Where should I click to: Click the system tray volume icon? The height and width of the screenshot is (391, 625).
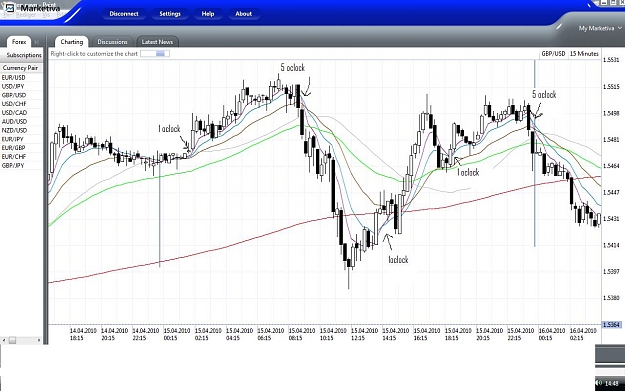(599, 383)
